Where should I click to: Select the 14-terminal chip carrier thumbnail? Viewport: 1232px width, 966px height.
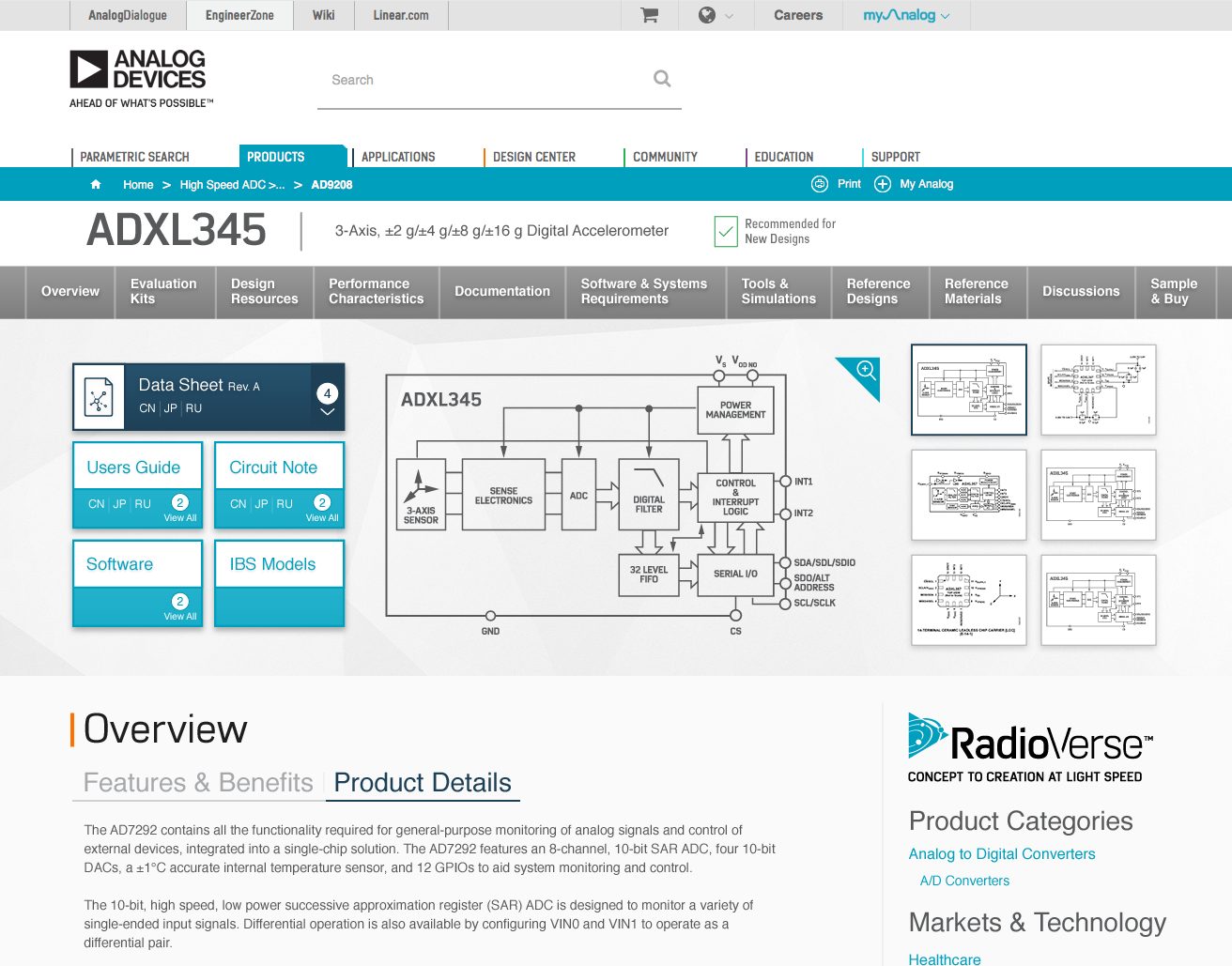[969, 600]
